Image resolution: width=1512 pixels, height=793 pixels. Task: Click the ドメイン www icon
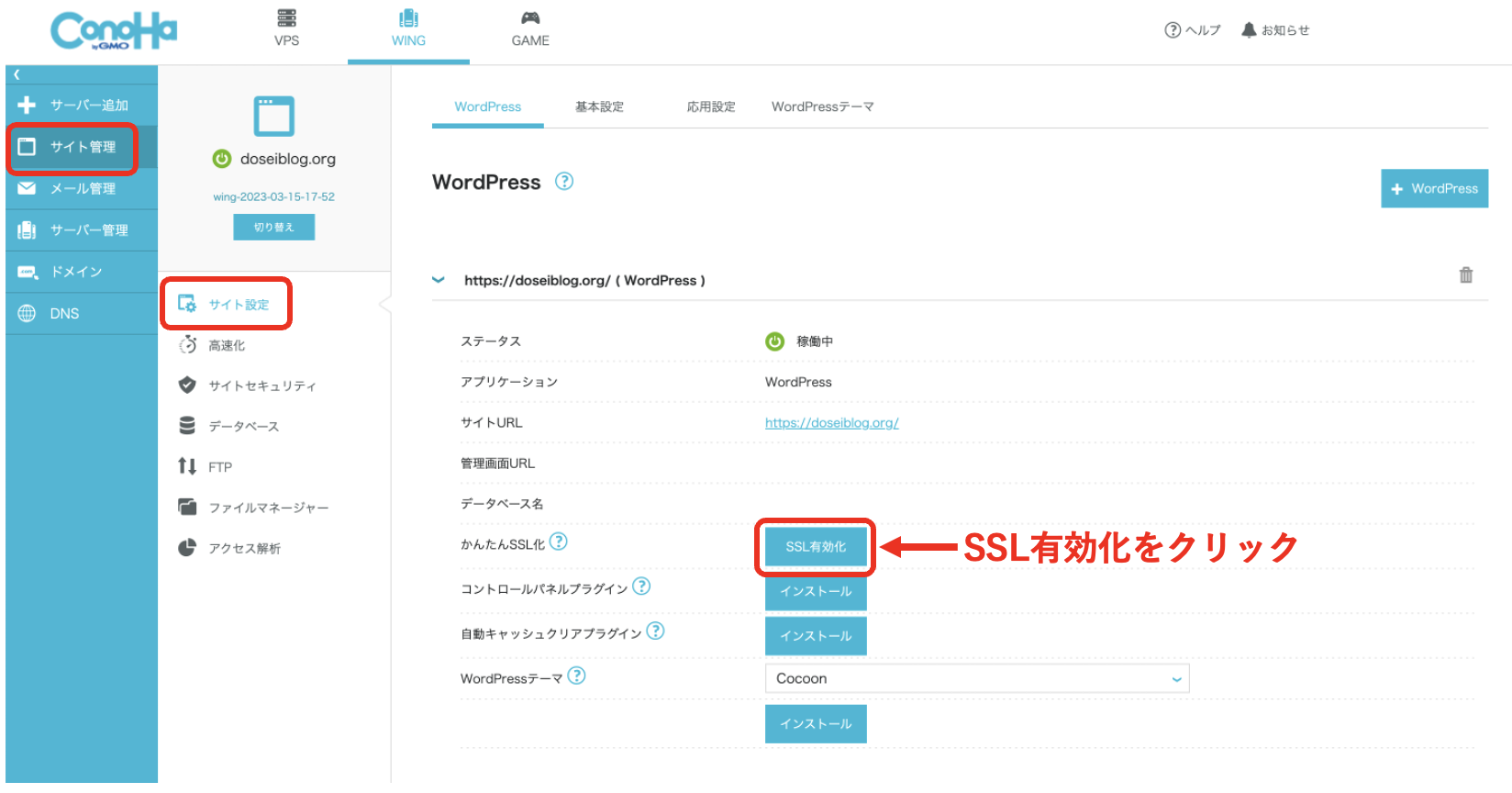pos(27,272)
